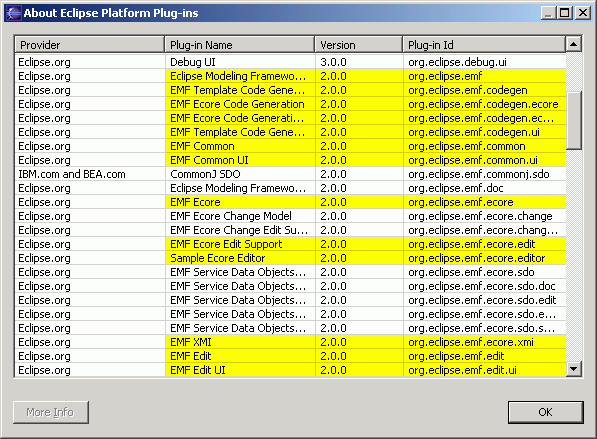Image resolution: width=597 pixels, height=439 pixels.
Task: Select EMF Ecore Change Edit Su... row
Action: [291, 230]
